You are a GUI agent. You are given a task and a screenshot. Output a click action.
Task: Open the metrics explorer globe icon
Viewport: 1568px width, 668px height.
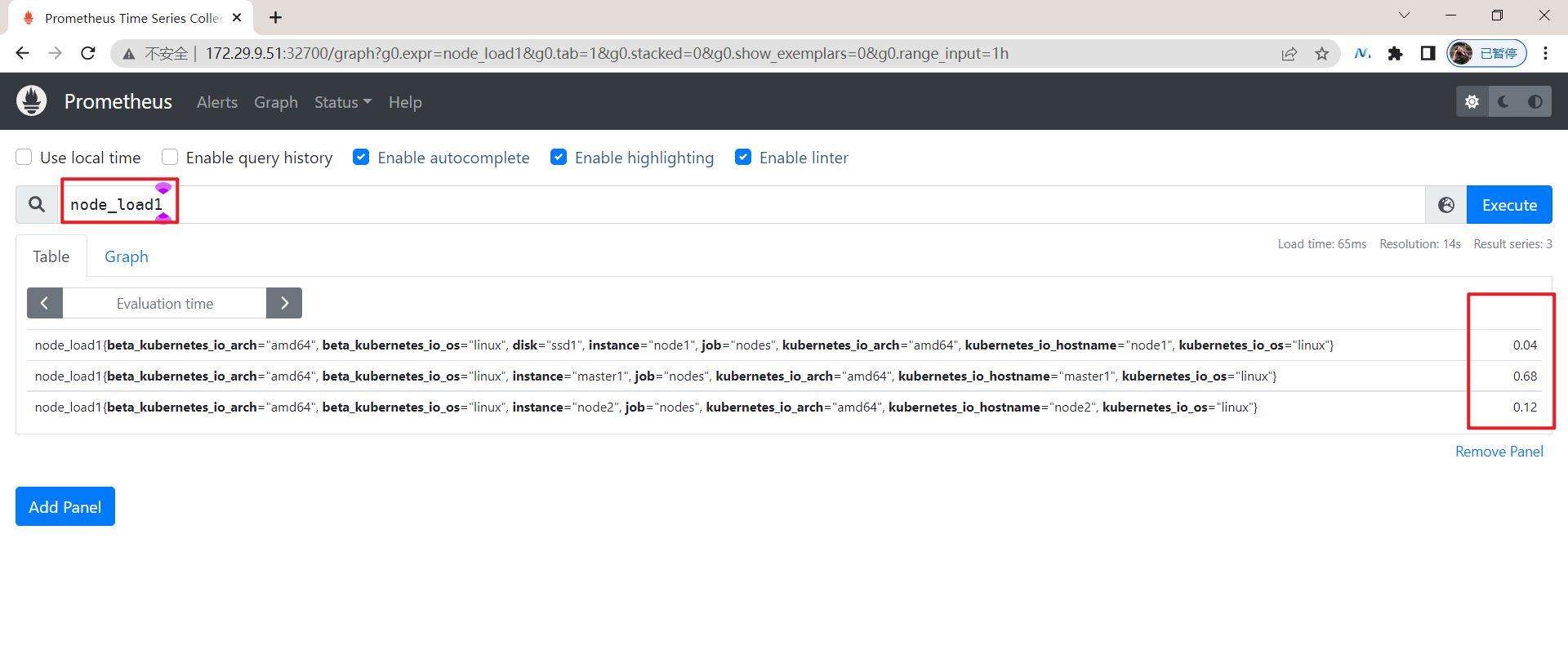point(1446,205)
